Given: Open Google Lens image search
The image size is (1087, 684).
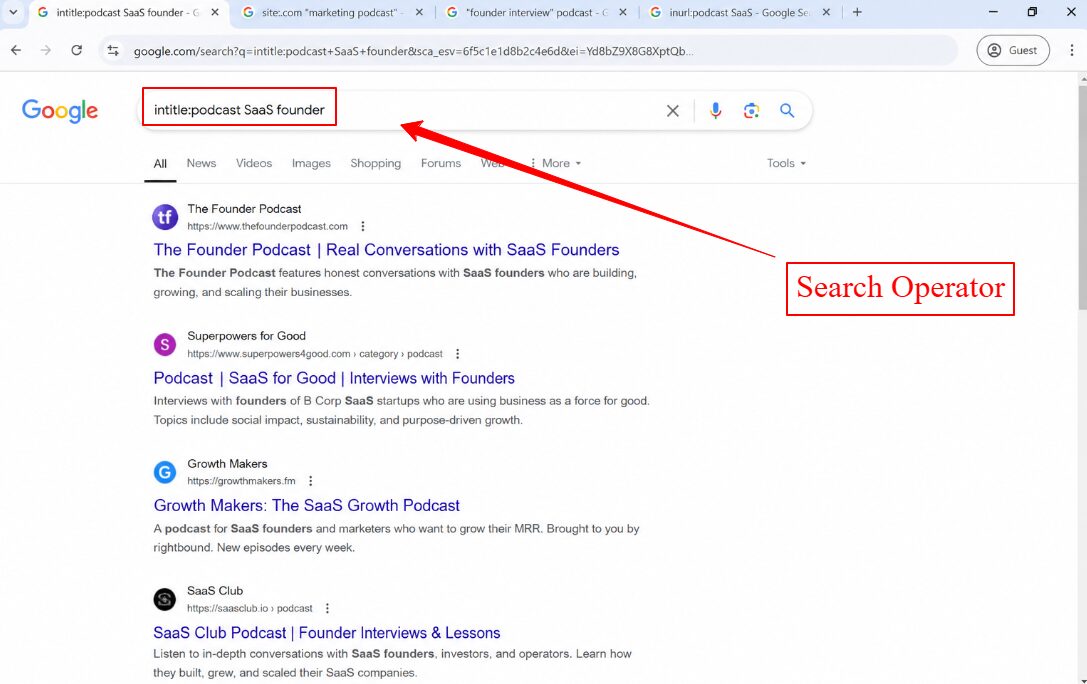Looking at the screenshot, I should [x=751, y=111].
